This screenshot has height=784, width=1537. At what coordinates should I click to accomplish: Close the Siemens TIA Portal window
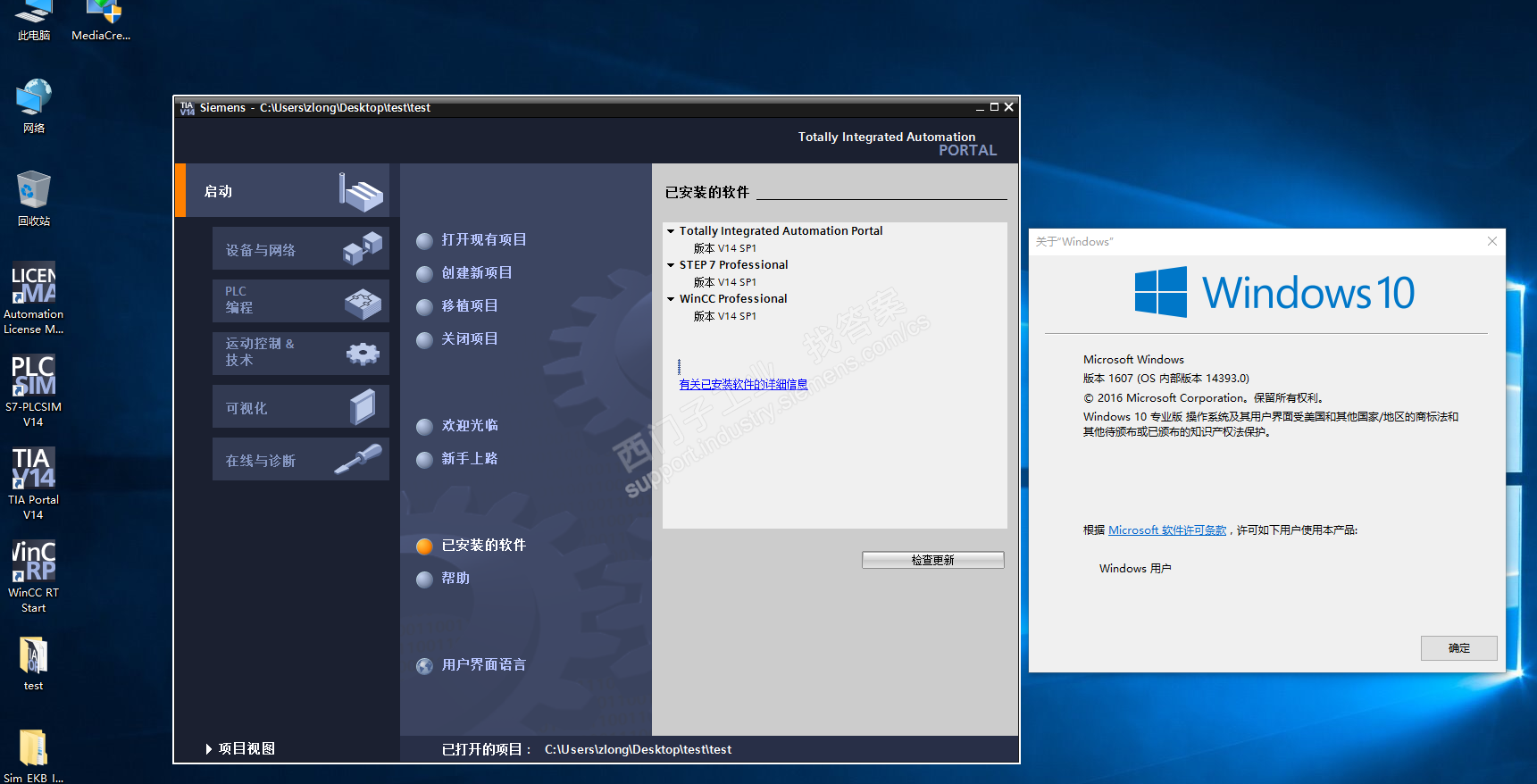tap(1009, 107)
